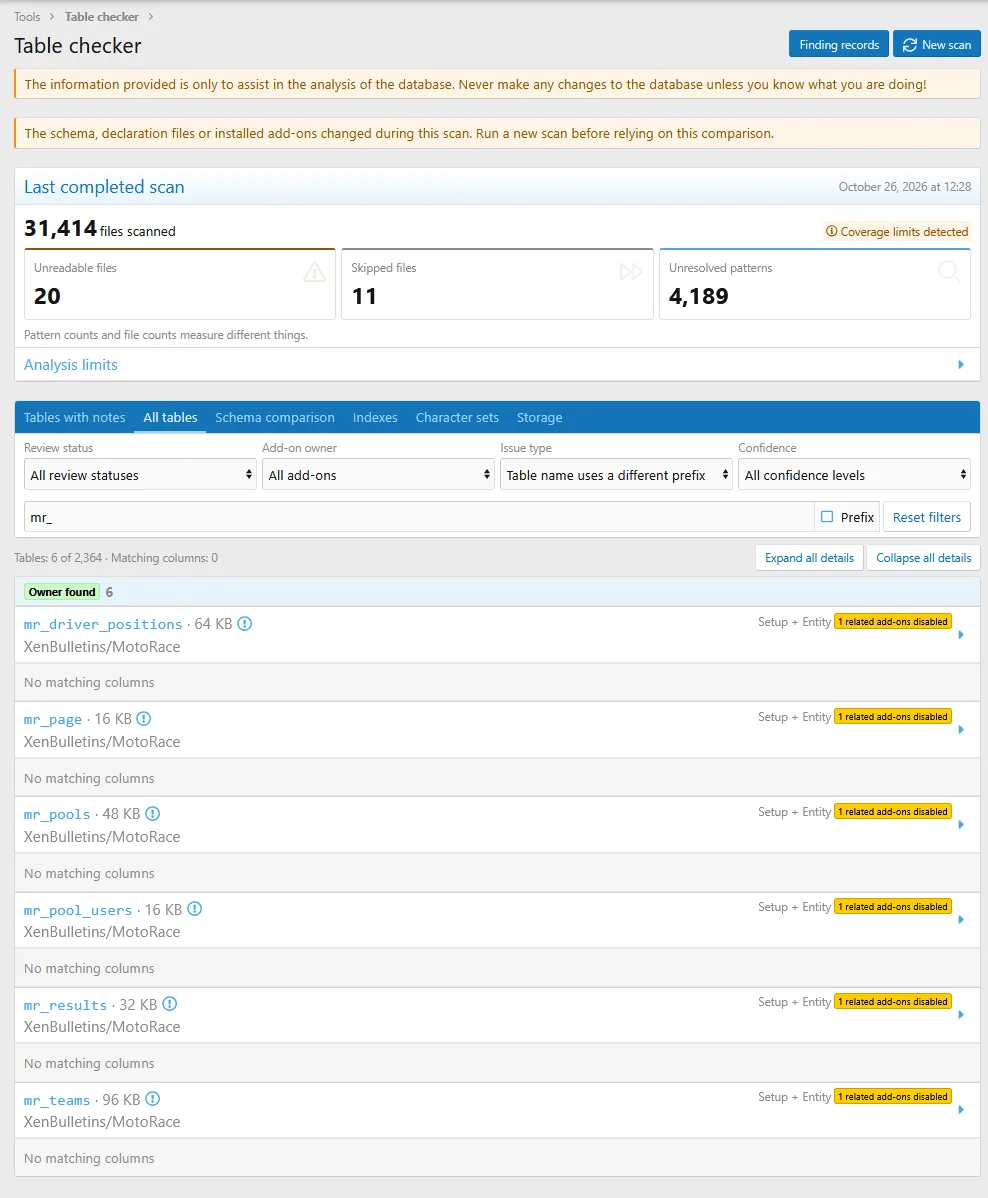
Task: Click the fast-forward icon in Skipped files card
Action: (631, 272)
